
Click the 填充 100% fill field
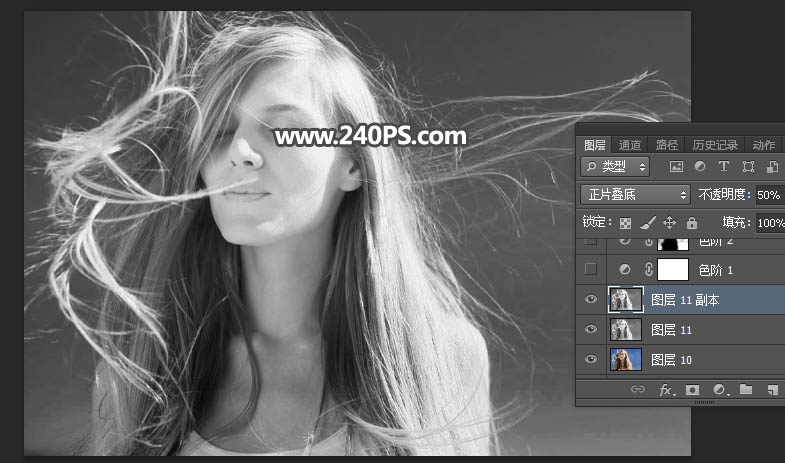[770, 223]
